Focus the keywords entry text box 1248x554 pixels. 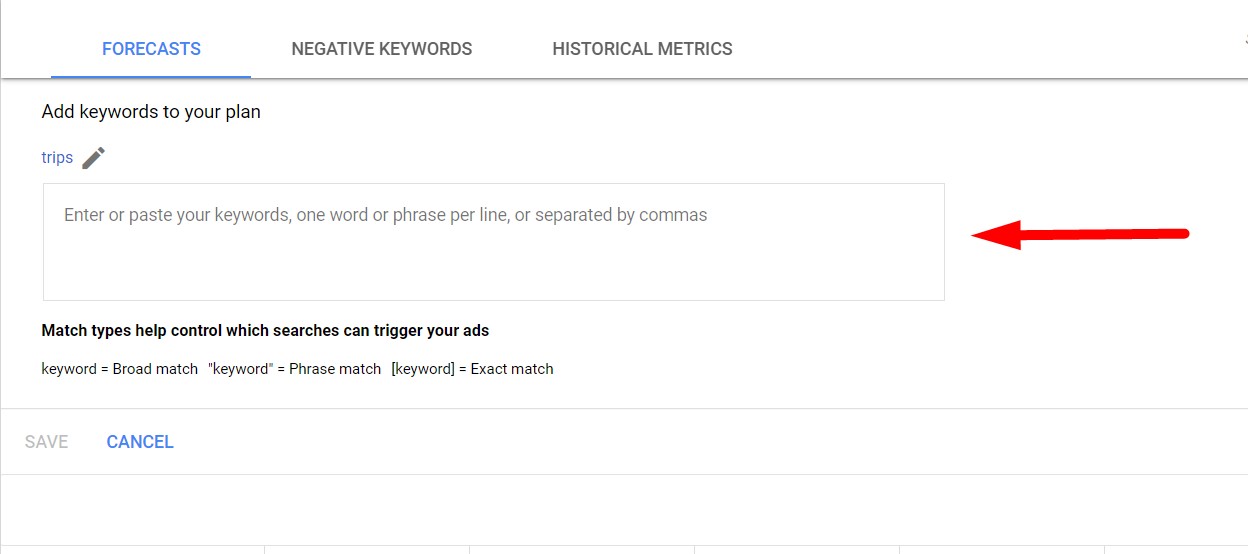[494, 242]
